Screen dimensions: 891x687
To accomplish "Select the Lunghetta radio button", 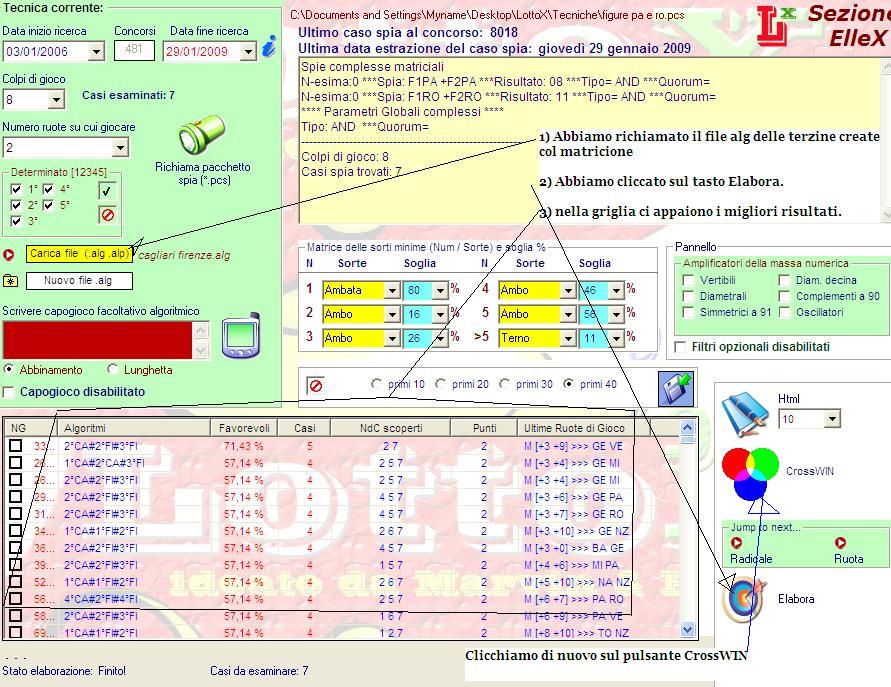I will 113,369.
